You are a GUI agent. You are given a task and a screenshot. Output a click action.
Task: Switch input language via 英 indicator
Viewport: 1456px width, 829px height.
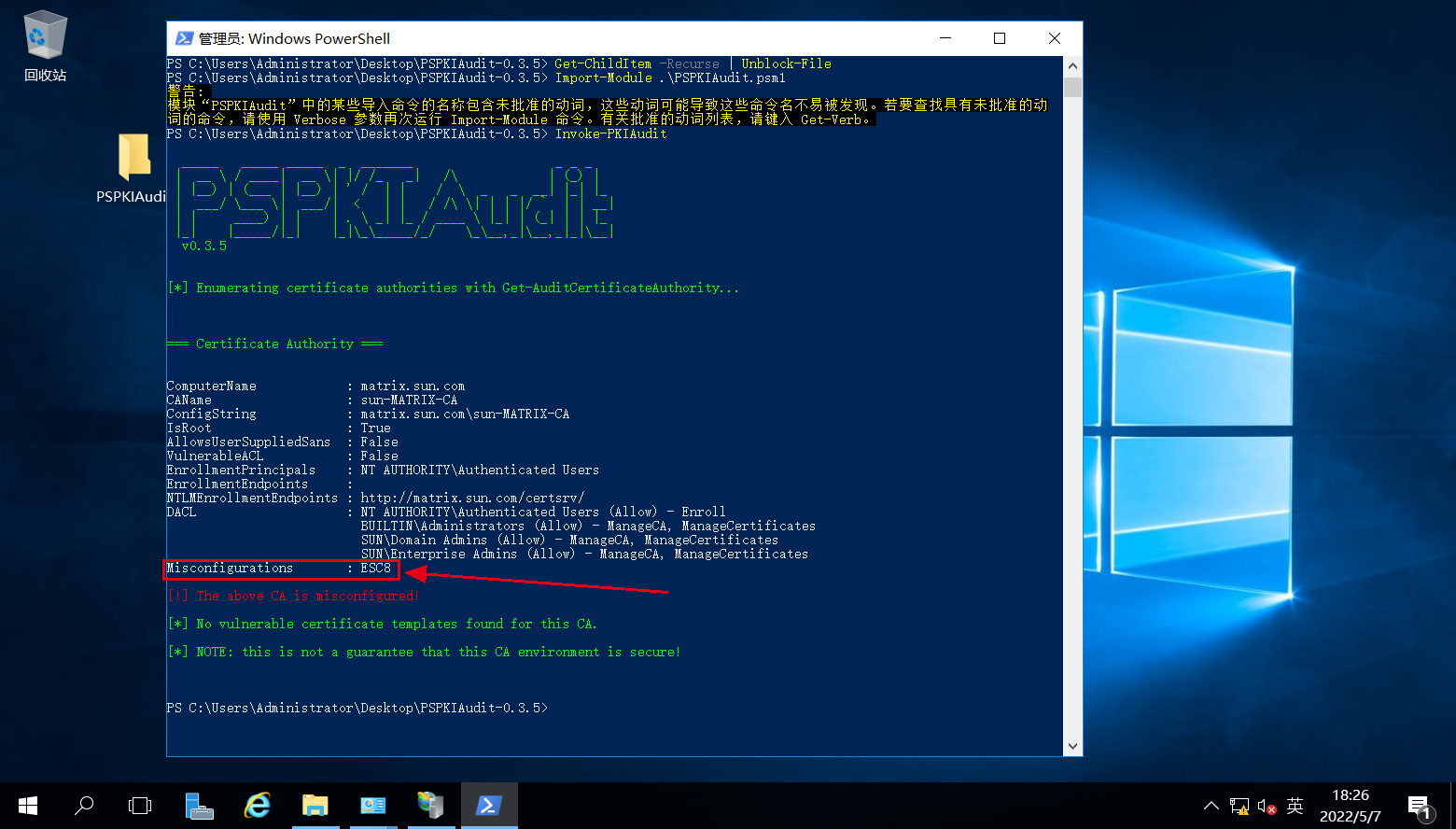[1295, 806]
